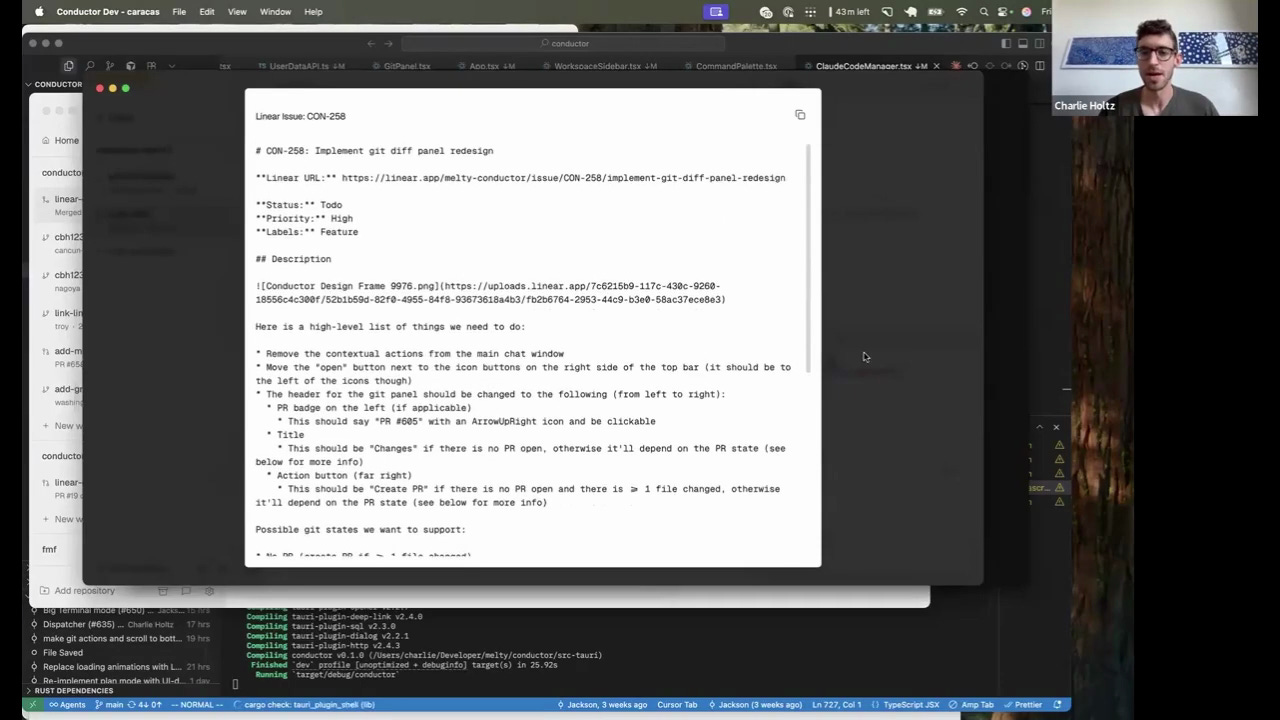Open the Help menu
Viewport: 1280px width, 720px height.
point(313,12)
